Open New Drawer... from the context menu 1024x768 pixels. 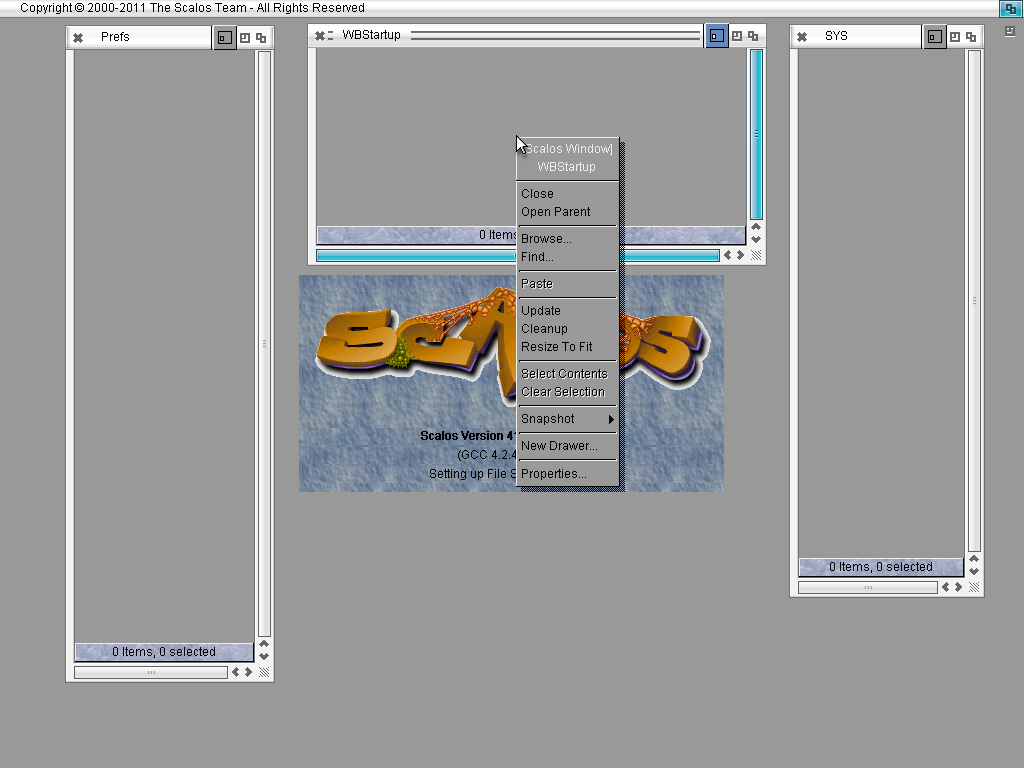coord(559,446)
